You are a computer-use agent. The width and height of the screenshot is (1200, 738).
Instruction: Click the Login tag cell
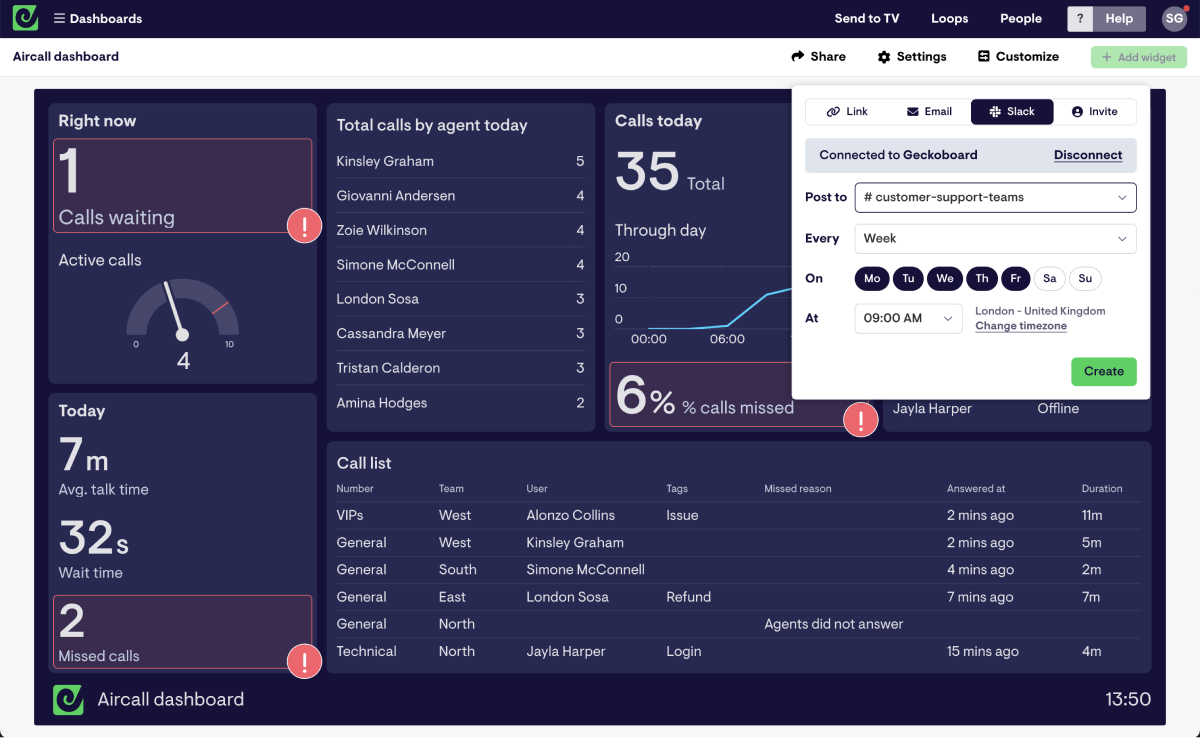tap(684, 651)
